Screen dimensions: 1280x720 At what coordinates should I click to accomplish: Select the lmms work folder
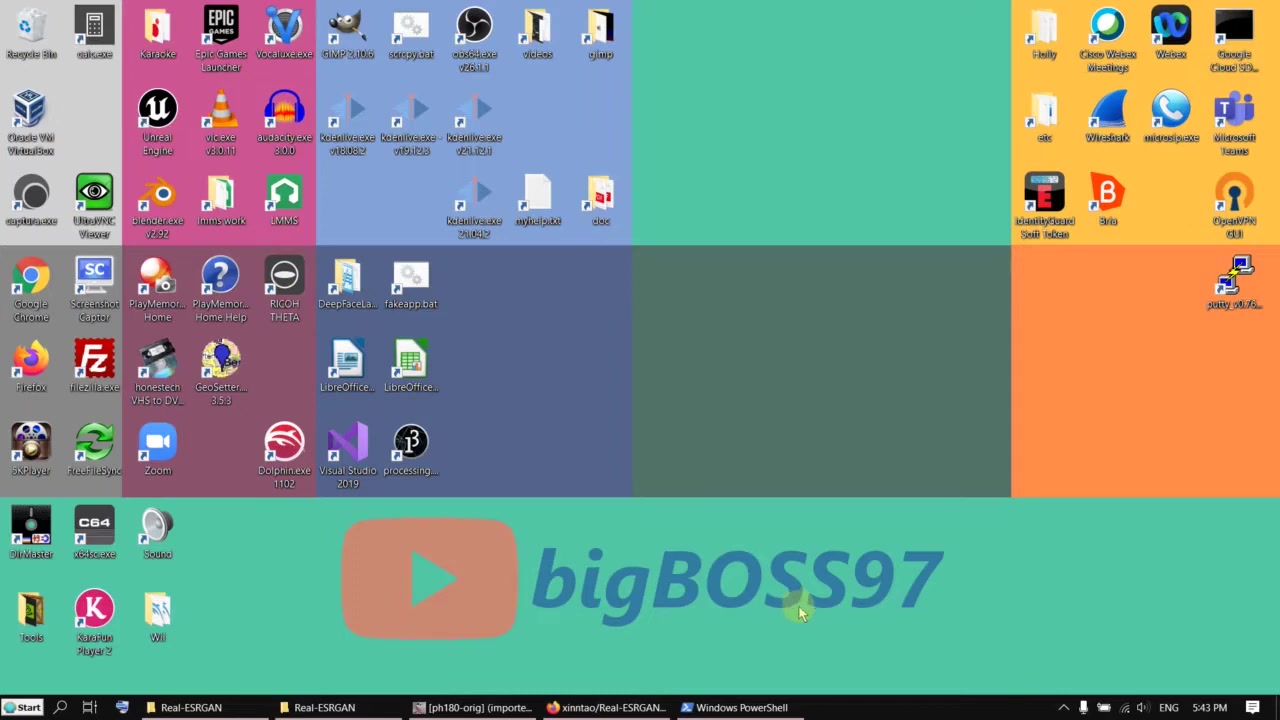pyautogui.click(x=221, y=201)
